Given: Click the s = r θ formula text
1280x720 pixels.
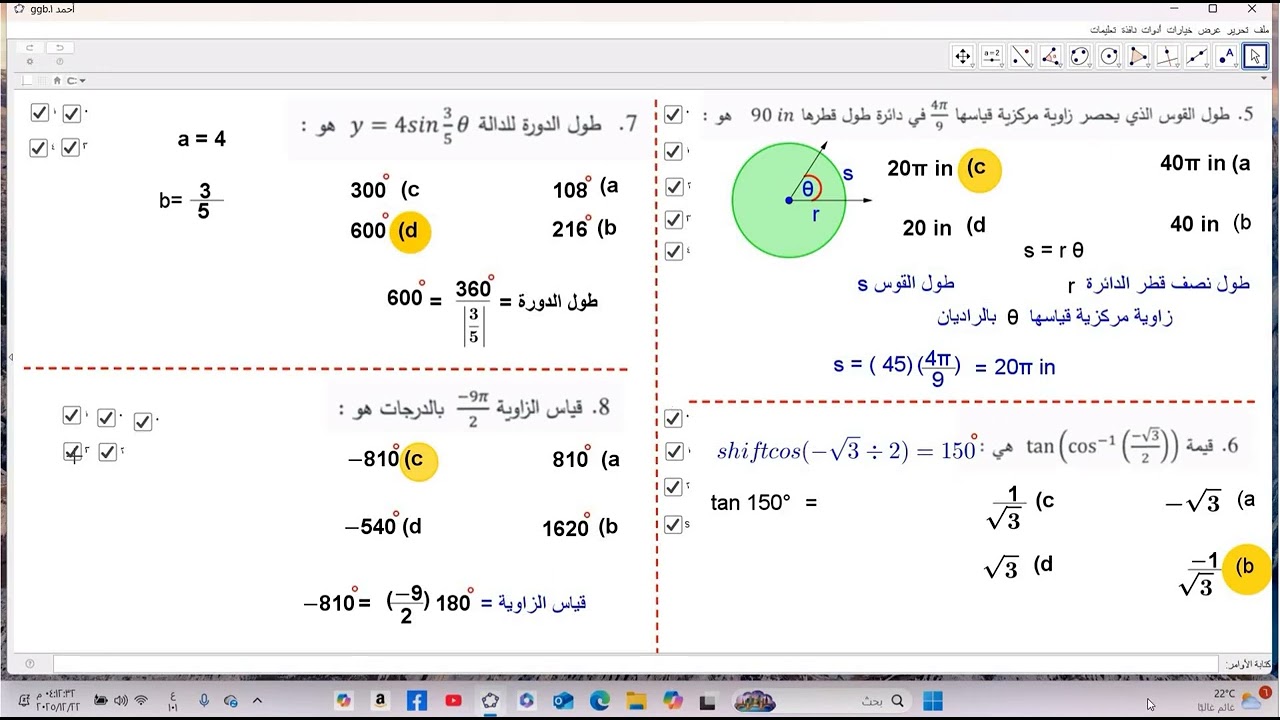Looking at the screenshot, I should pyautogui.click(x=1053, y=250).
